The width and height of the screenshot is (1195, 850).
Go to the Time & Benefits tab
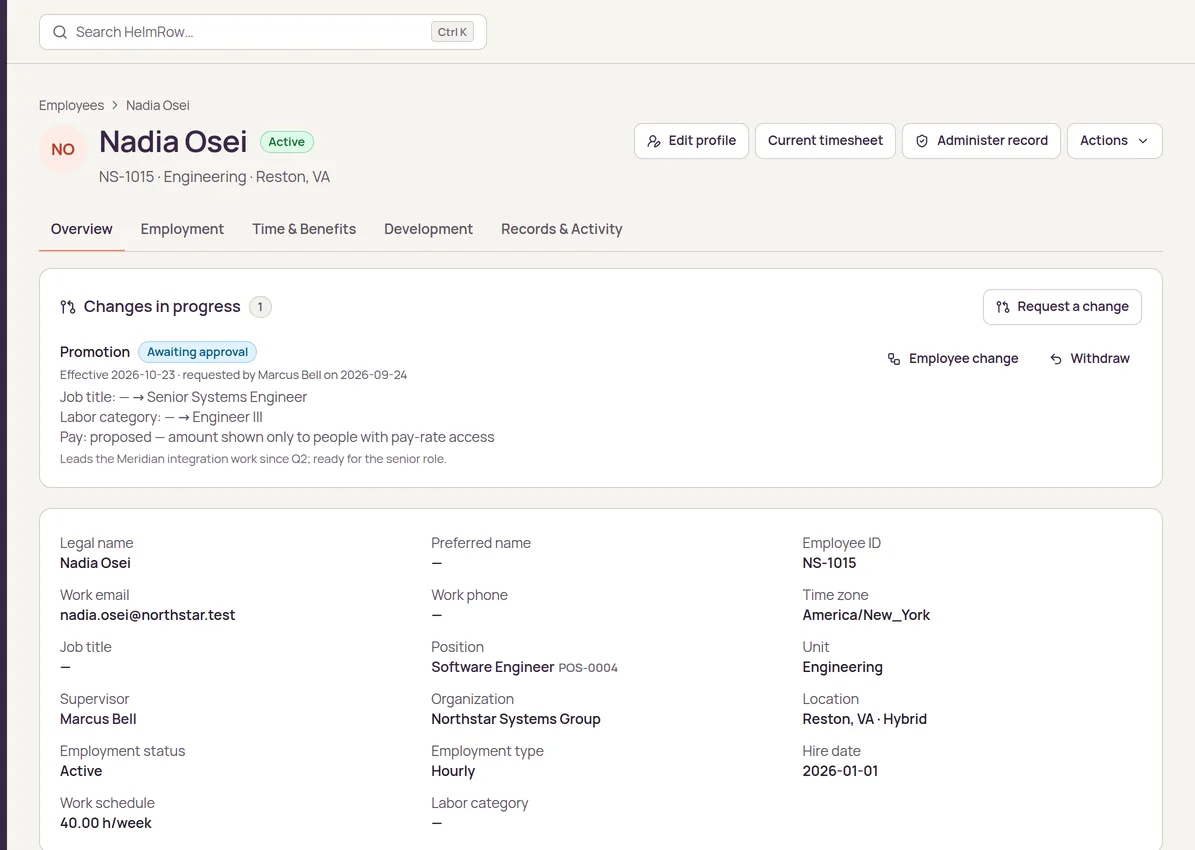[304, 229]
